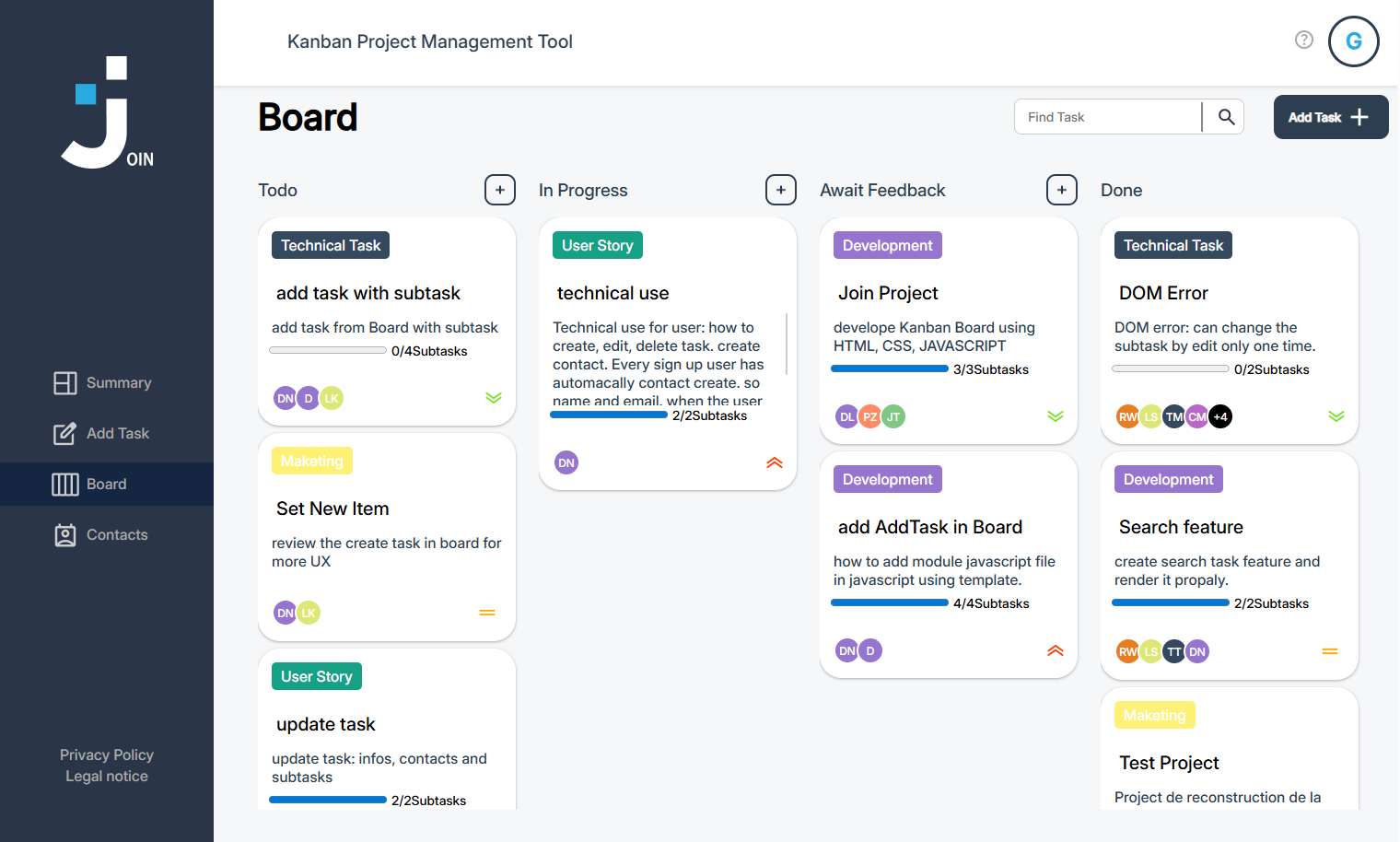
Task: Click the help question mark icon
Action: [1303, 40]
